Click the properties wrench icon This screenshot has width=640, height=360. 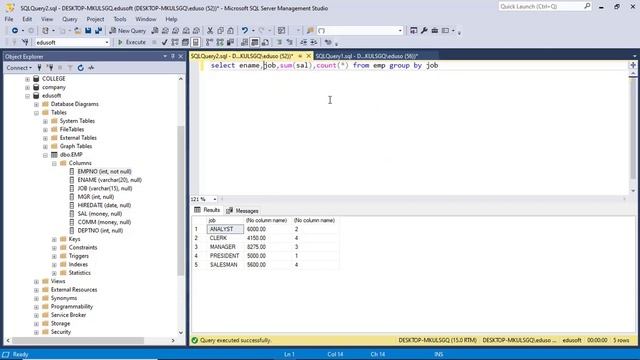424,31
